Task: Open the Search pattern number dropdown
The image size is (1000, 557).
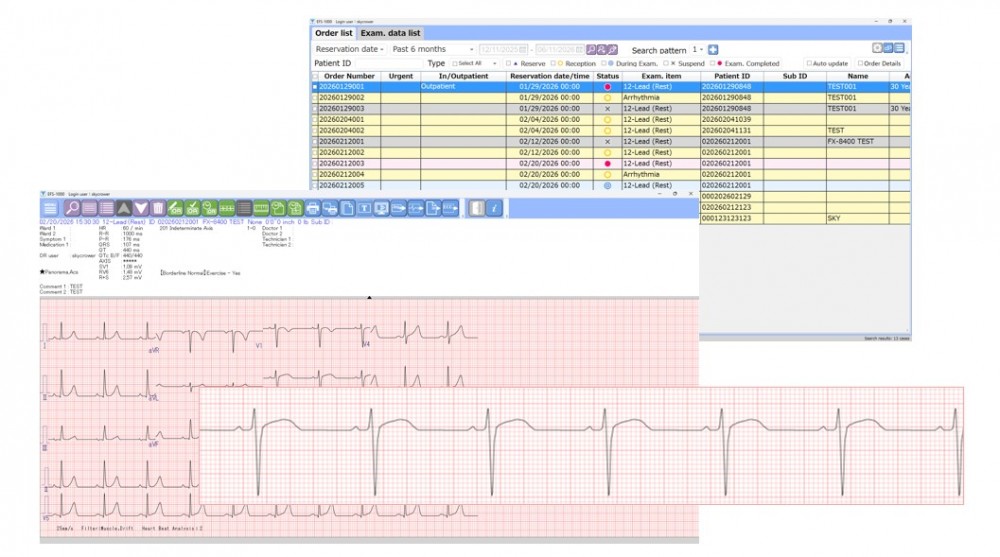Action: (698, 50)
